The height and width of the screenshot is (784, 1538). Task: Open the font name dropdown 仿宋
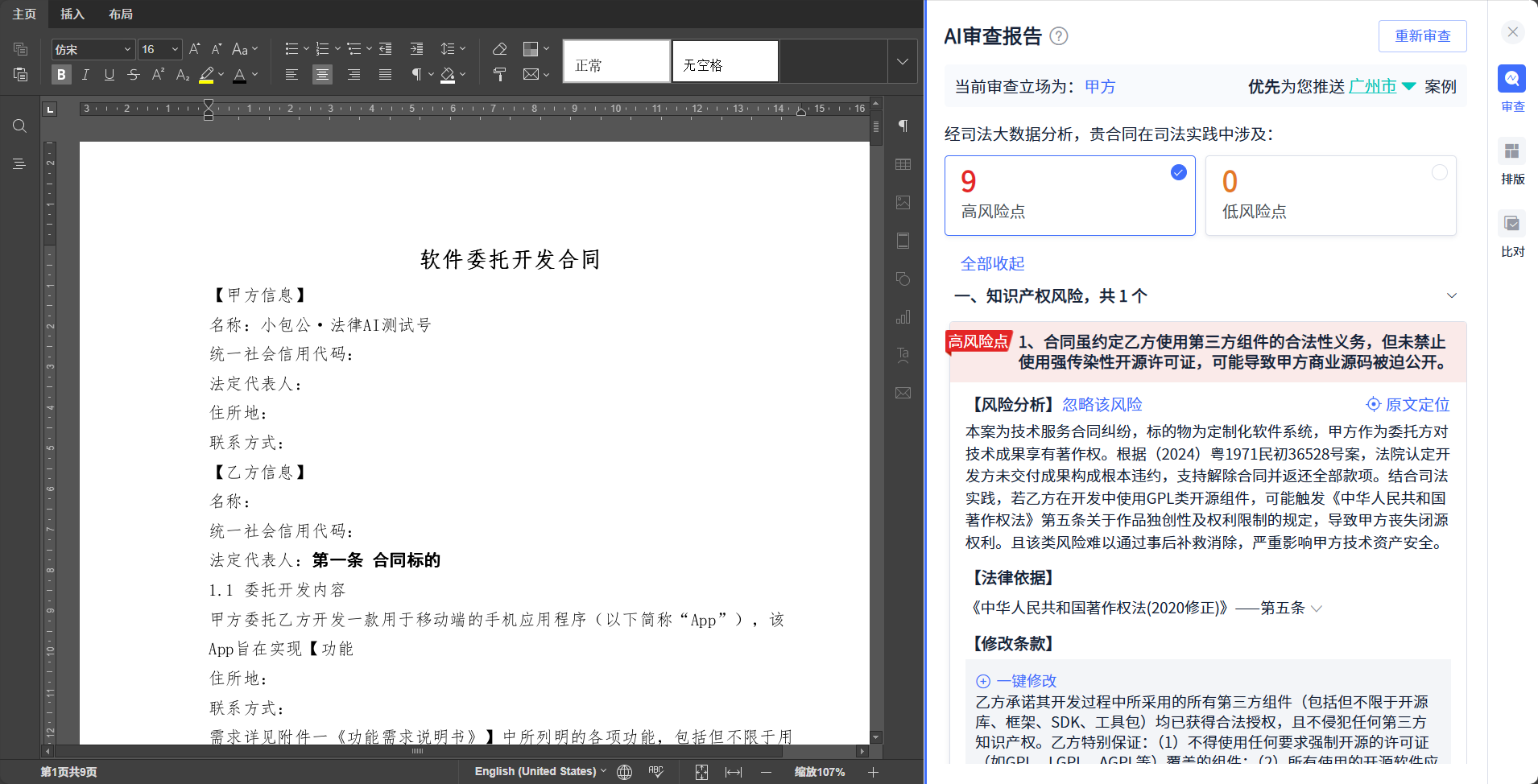tap(93, 50)
